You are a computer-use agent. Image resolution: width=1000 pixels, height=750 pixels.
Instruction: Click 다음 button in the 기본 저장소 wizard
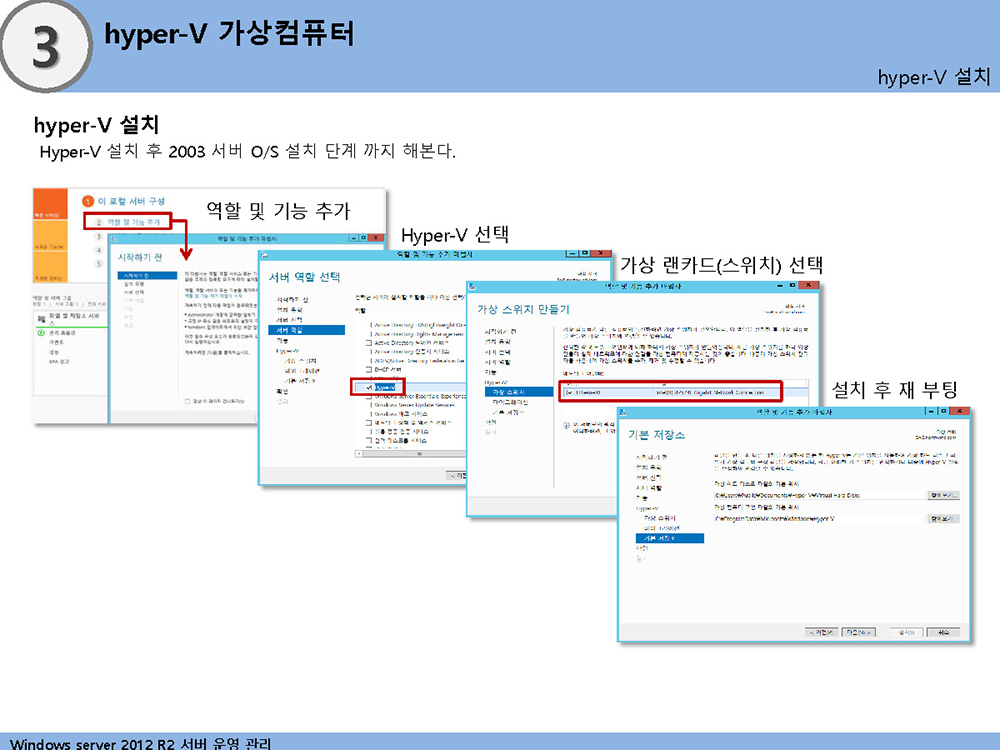coord(858,632)
